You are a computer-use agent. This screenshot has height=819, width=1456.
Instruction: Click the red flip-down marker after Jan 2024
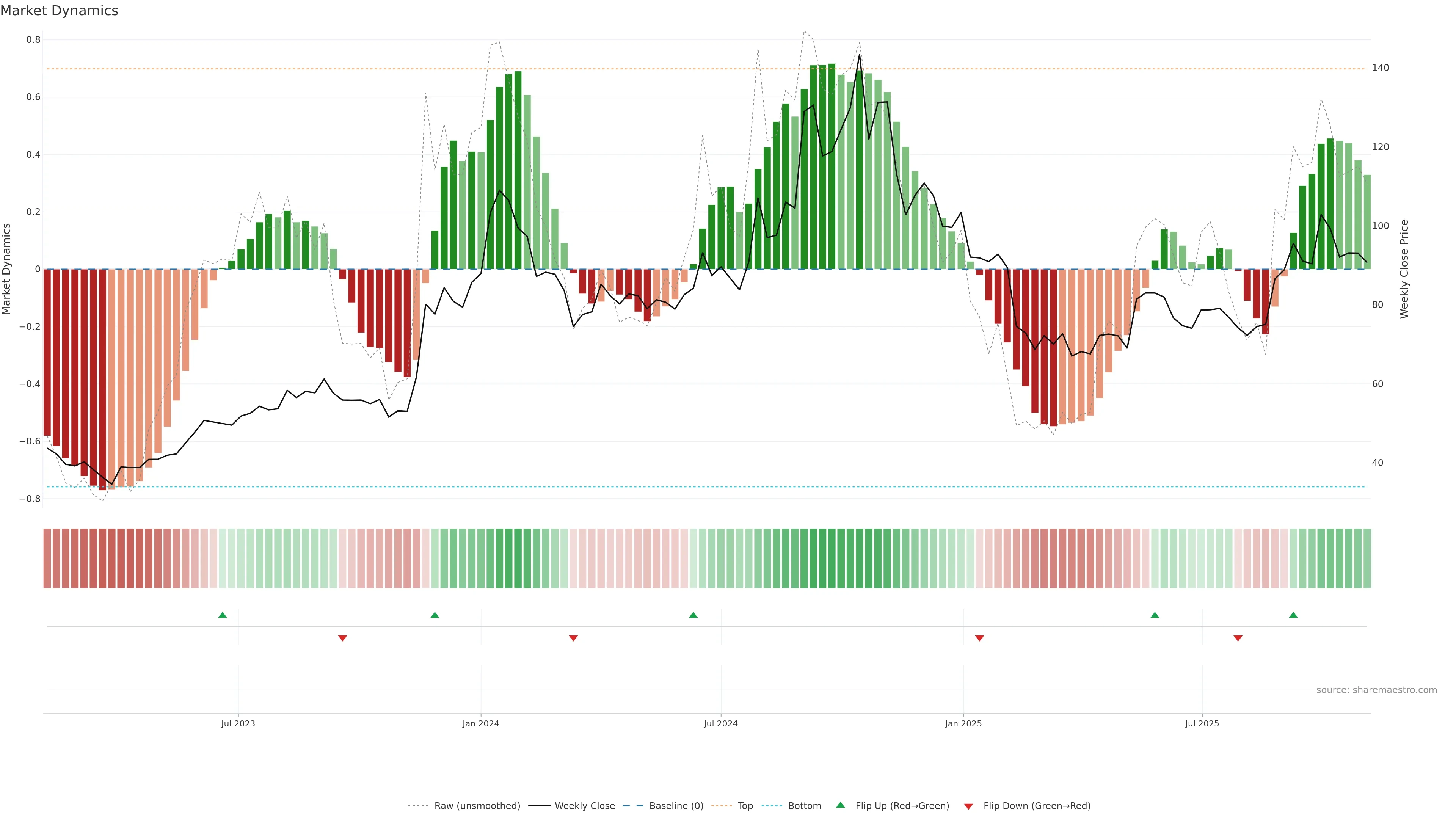573,638
